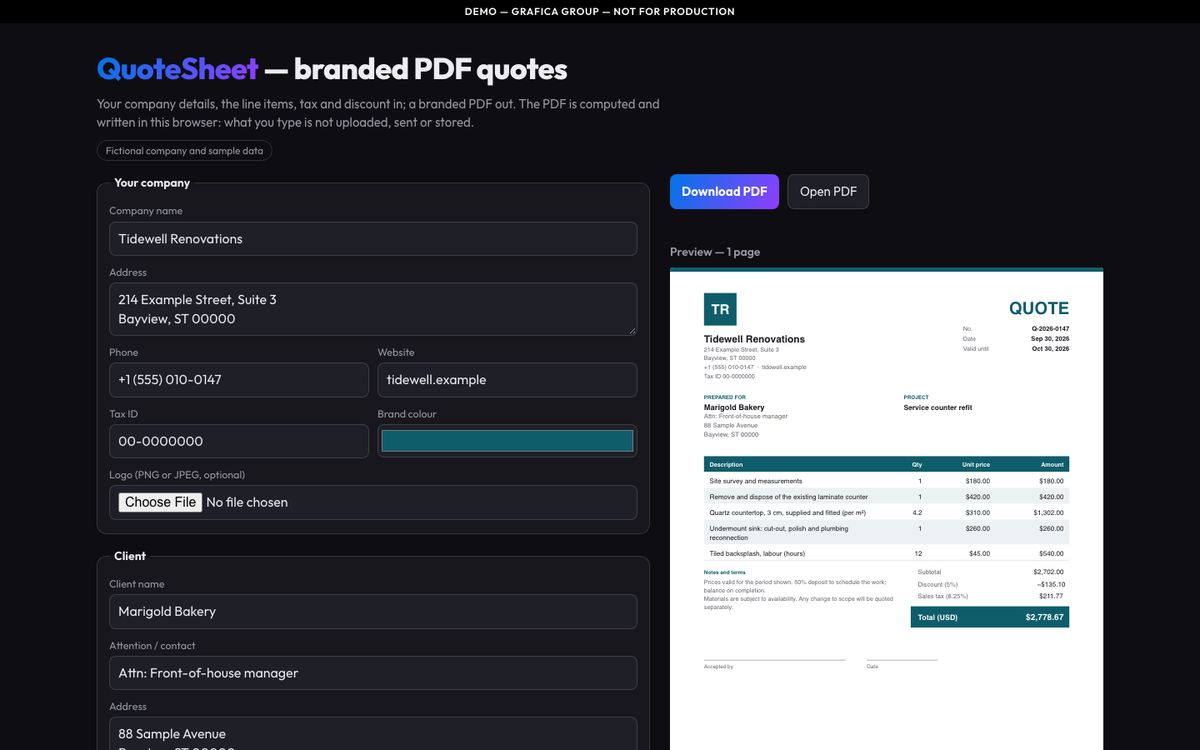Click quote number Q-2026-0147 in preview
The width and height of the screenshot is (1200, 750).
point(1050,329)
